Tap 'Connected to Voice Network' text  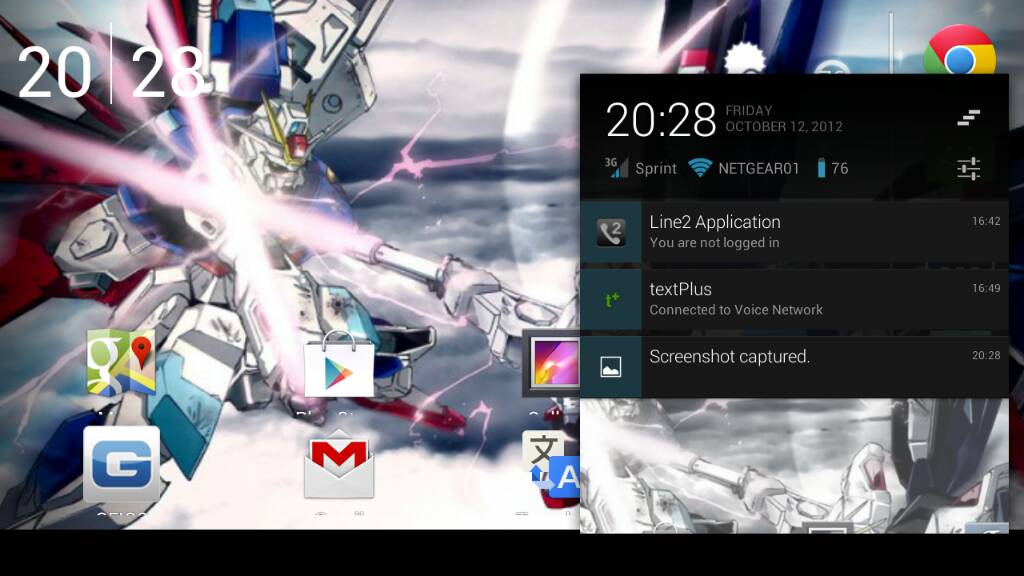(736, 310)
